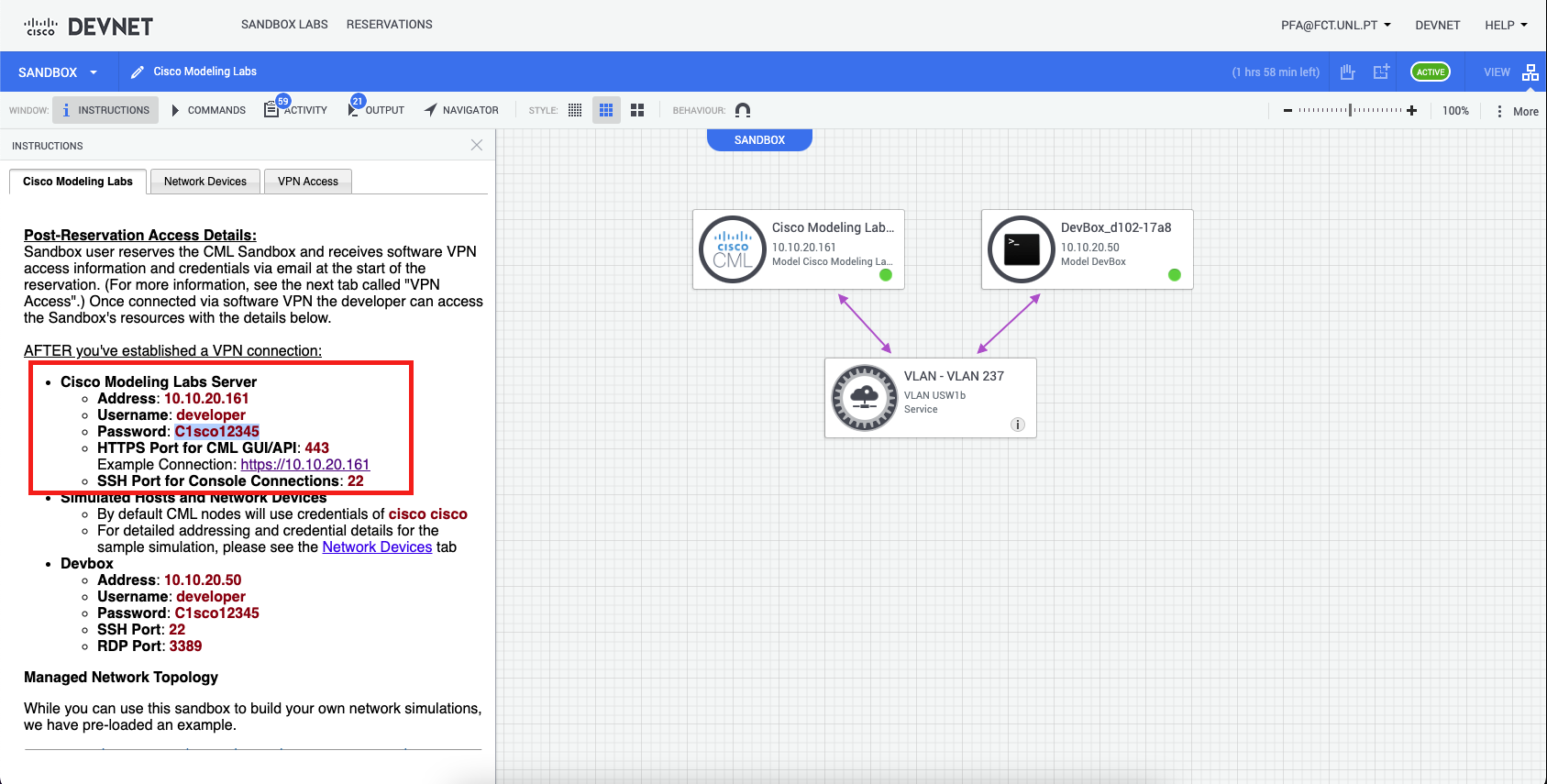The width and height of the screenshot is (1547, 784).
Task: Click the Devbox address 10.10.20.50 in the instructions
Action: point(203,580)
